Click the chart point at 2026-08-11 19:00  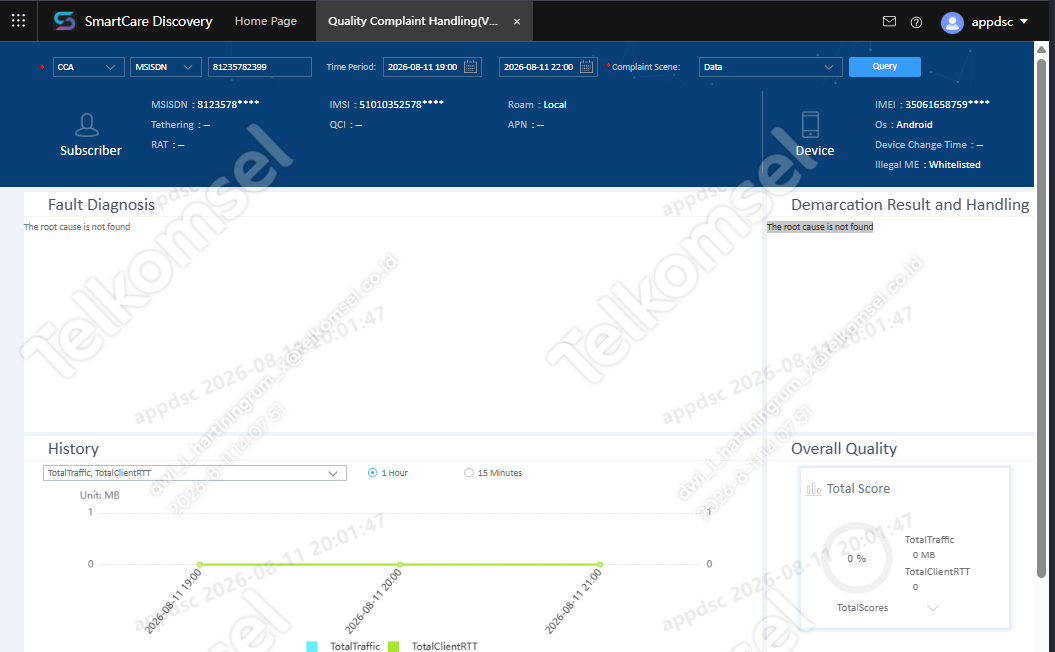[x=200, y=565]
